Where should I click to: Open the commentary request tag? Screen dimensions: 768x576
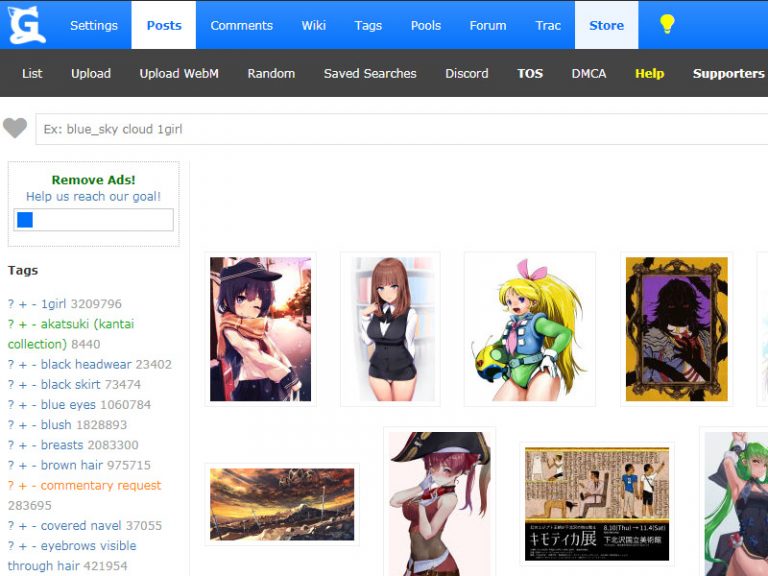[101, 485]
